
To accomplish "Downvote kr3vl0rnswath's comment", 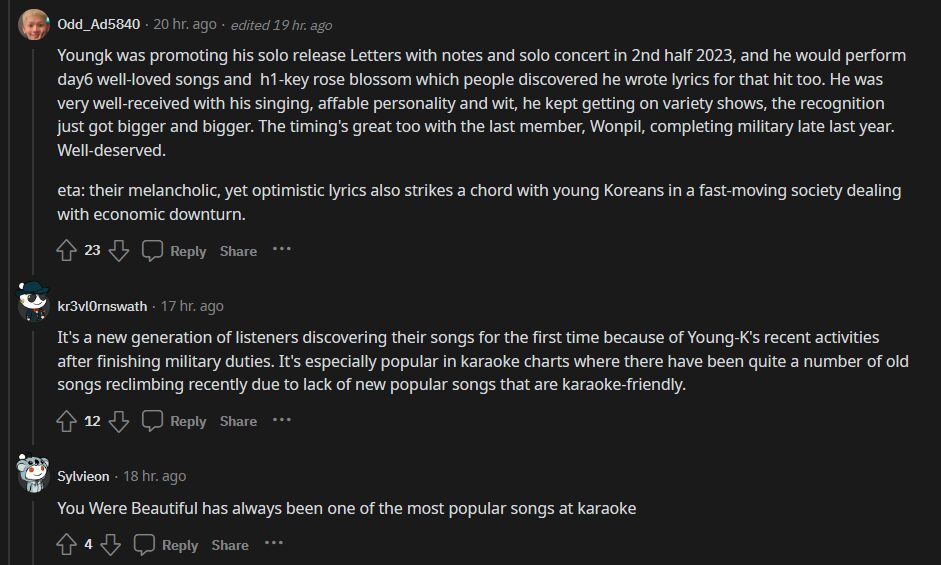I will [118, 421].
